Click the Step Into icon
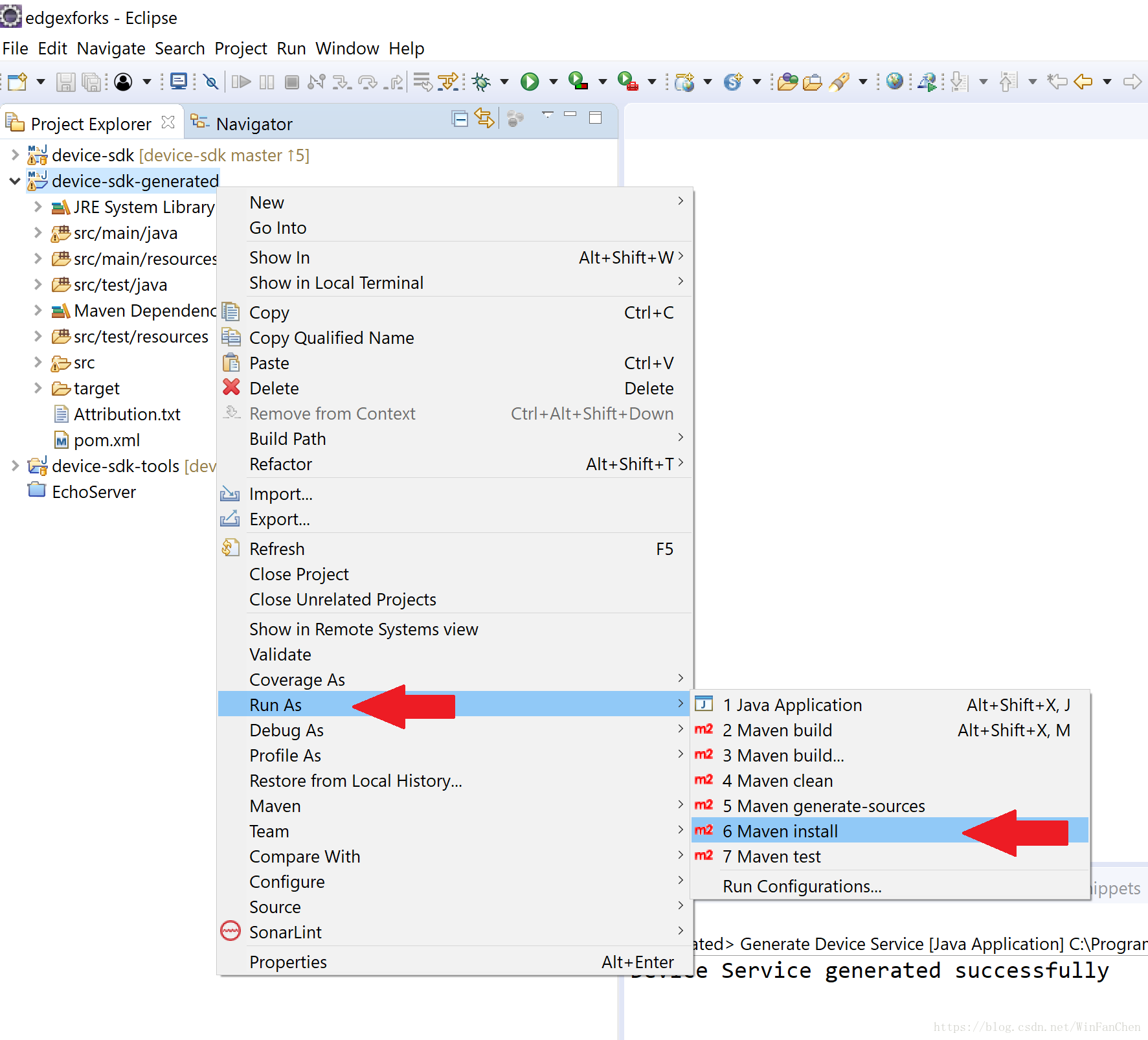Screen dimensions: 1148x1040 click(x=342, y=82)
